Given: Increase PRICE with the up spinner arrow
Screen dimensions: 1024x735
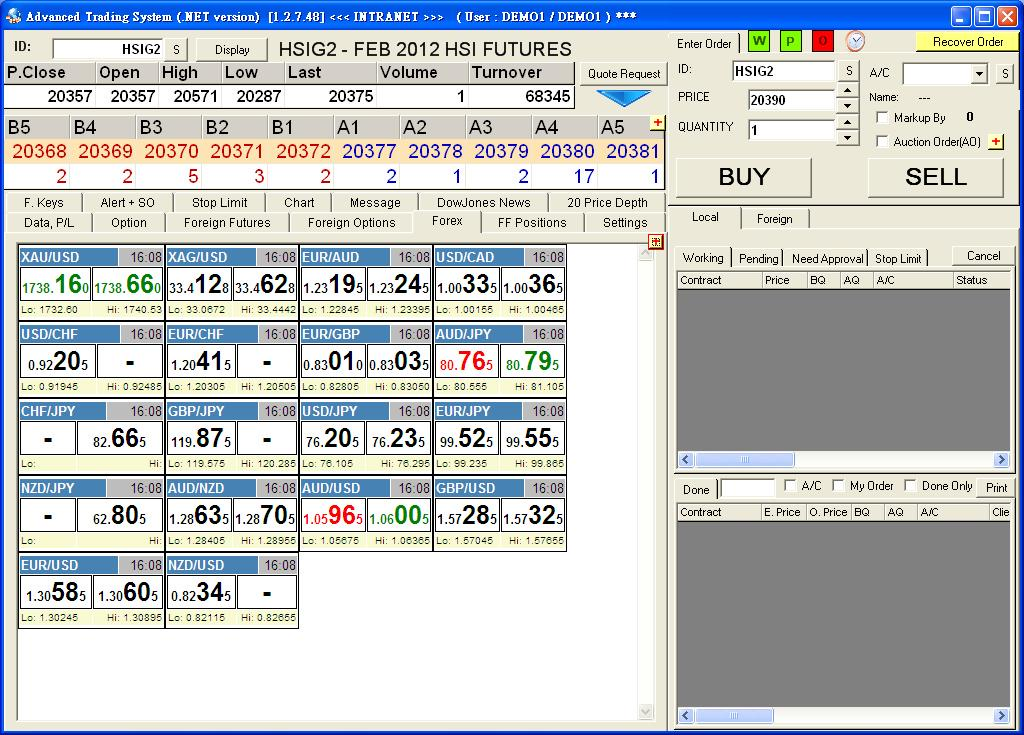Looking at the screenshot, I should (x=847, y=92).
